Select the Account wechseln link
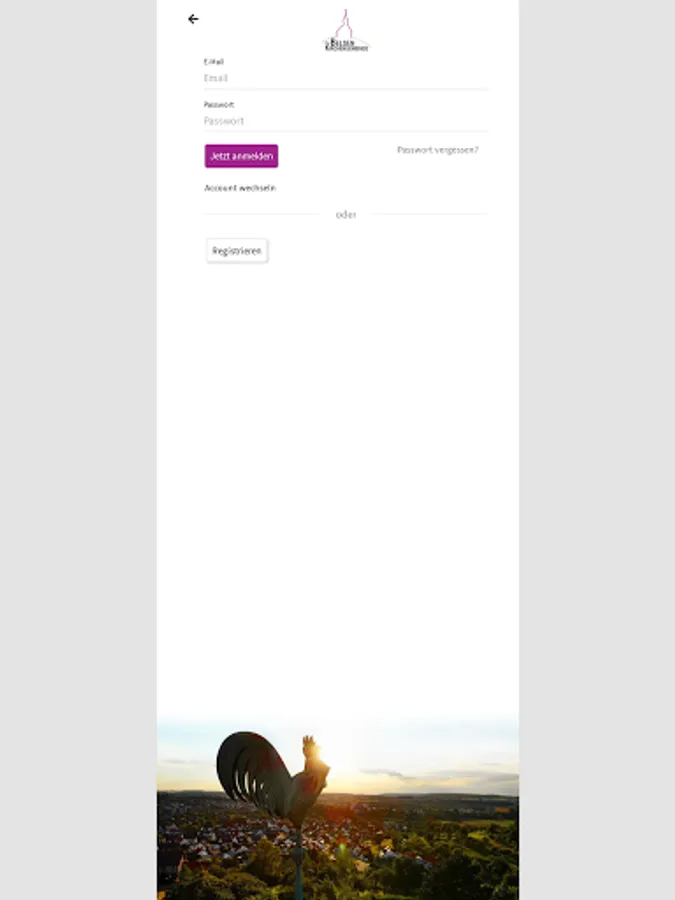This screenshot has width=675, height=900. tap(240, 188)
